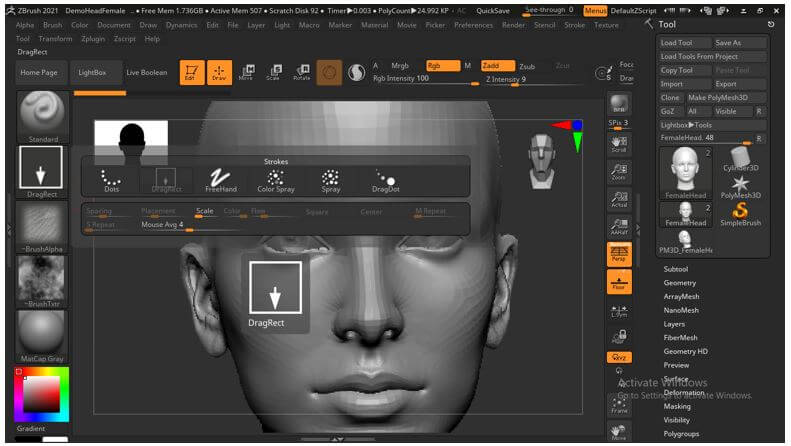Click the BPR render icon
The width and height of the screenshot is (791, 446).
619,104
